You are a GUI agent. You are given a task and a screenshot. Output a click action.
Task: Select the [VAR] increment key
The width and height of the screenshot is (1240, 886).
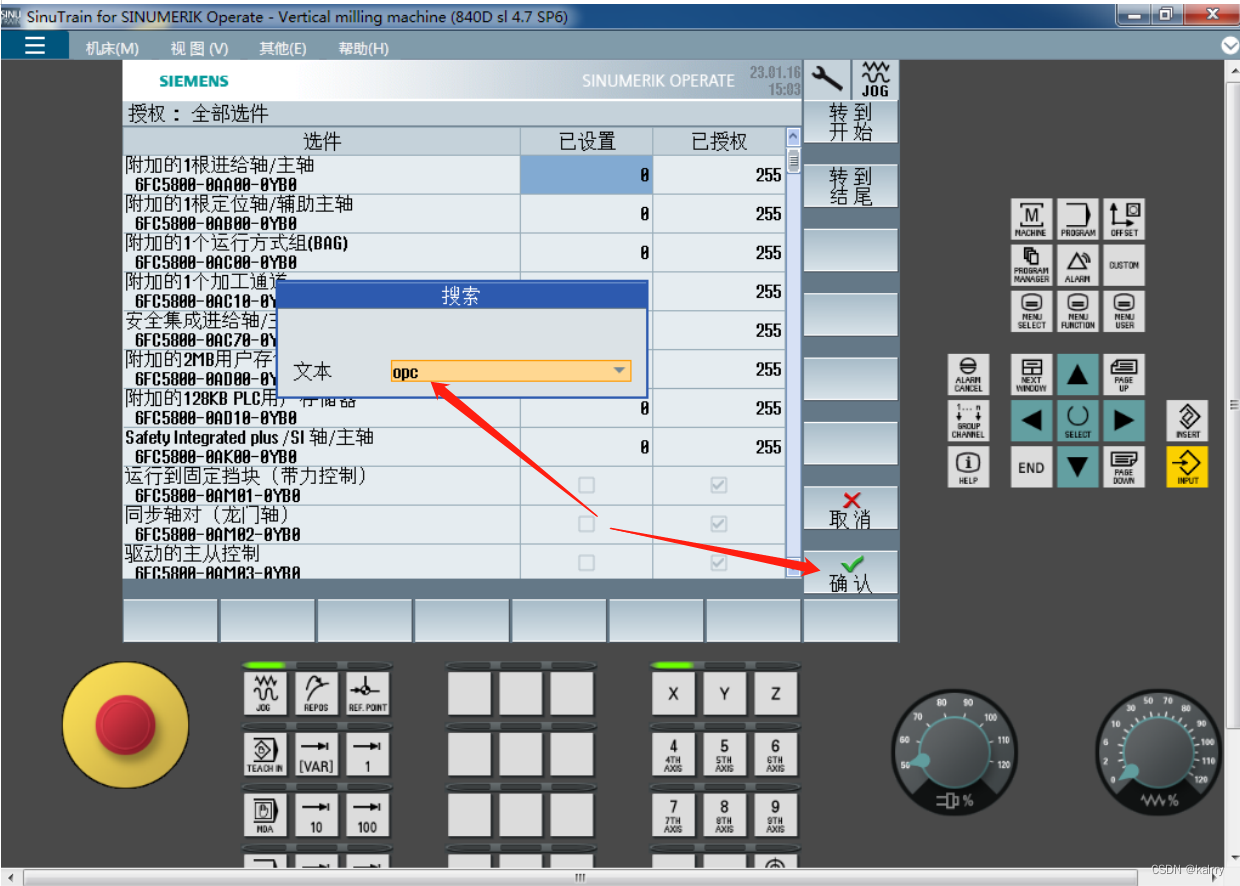pos(316,754)
